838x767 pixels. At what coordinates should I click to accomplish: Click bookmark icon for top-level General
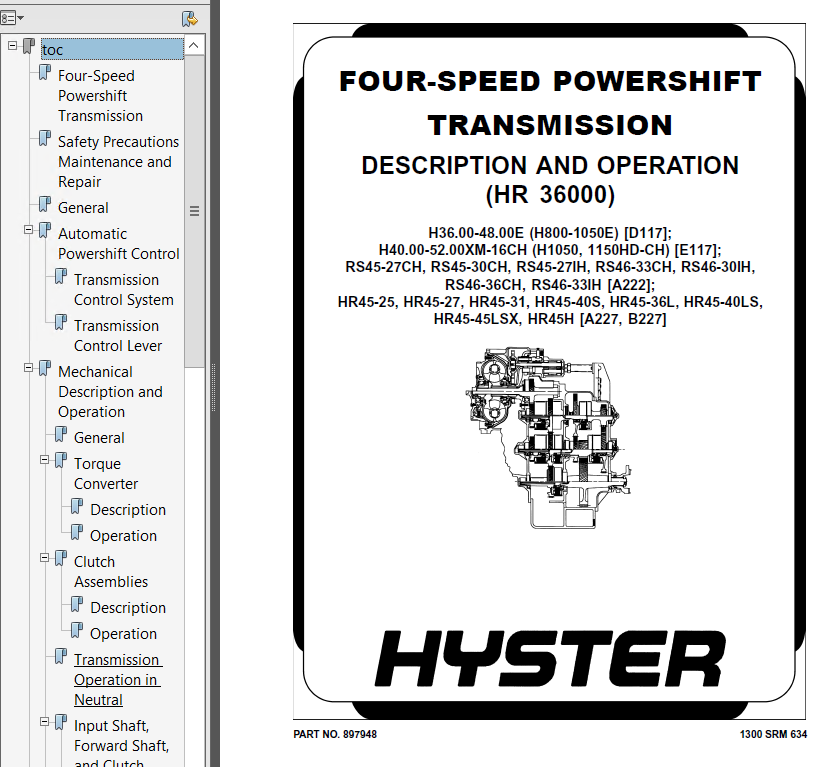45,204
